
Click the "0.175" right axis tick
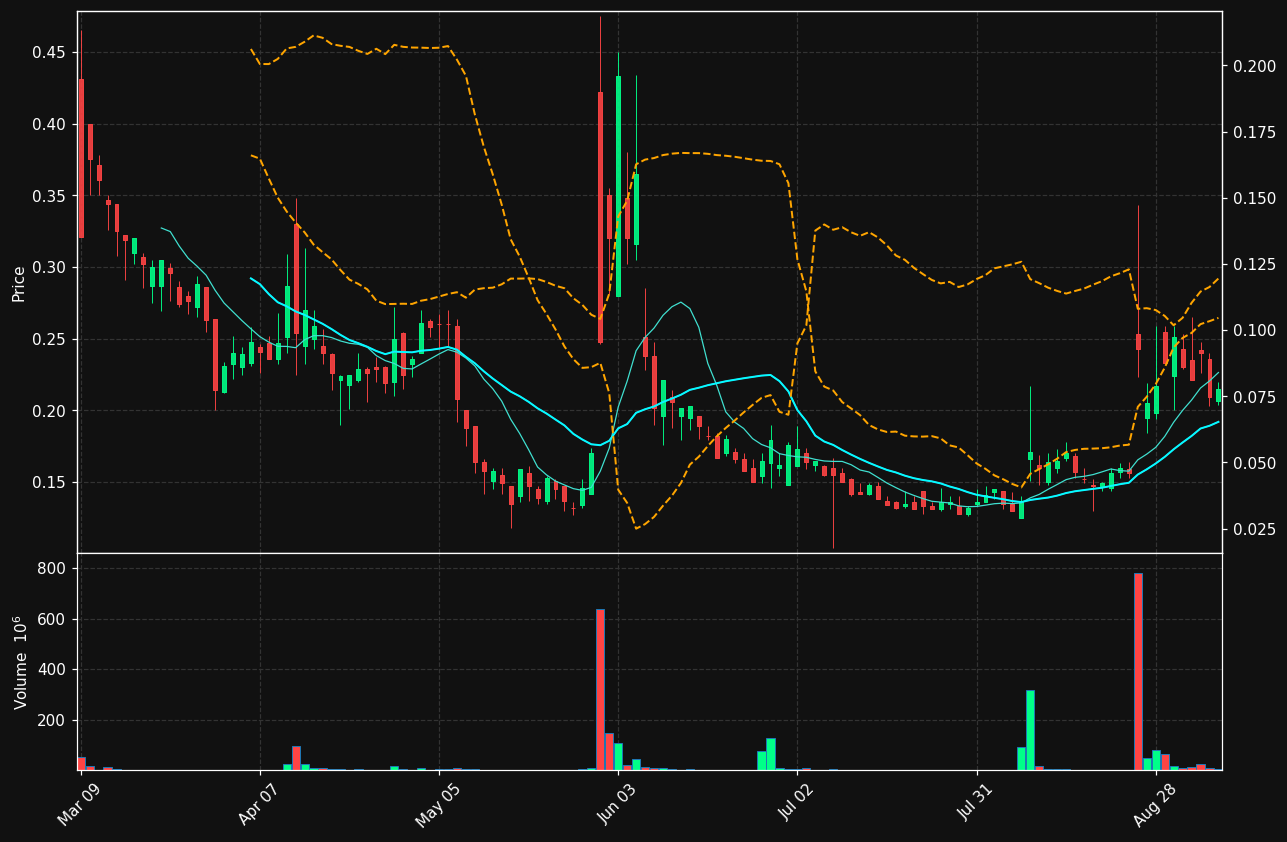1254,132
